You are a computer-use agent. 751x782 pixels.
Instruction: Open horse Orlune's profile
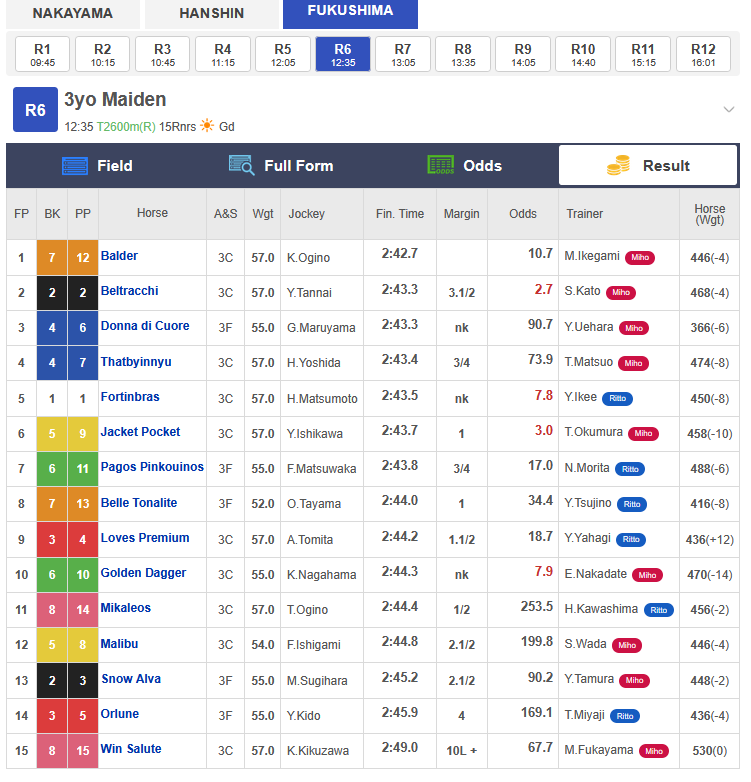[x=120, y=714]
